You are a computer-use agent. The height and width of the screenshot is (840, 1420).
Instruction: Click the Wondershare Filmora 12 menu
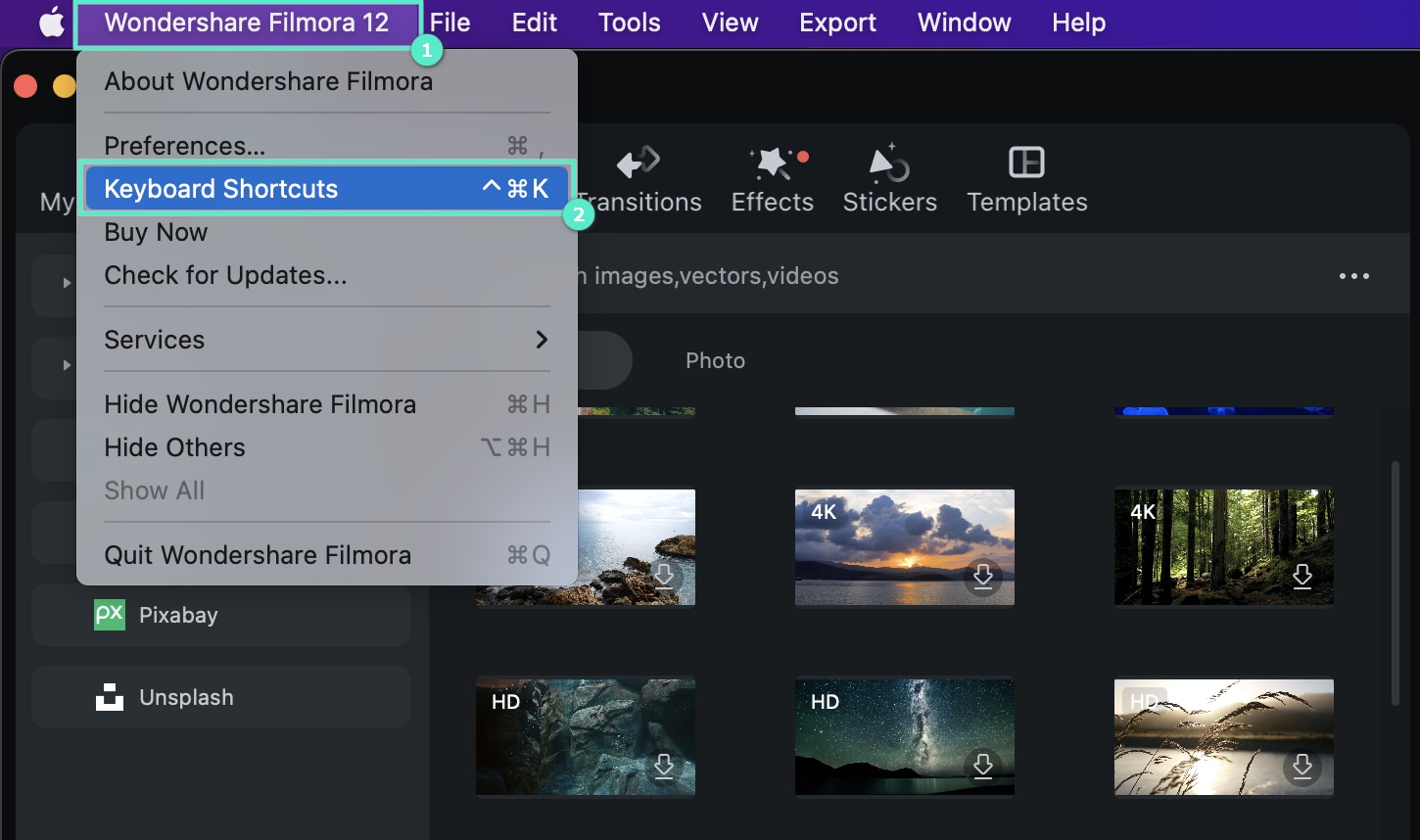point(247,23)
